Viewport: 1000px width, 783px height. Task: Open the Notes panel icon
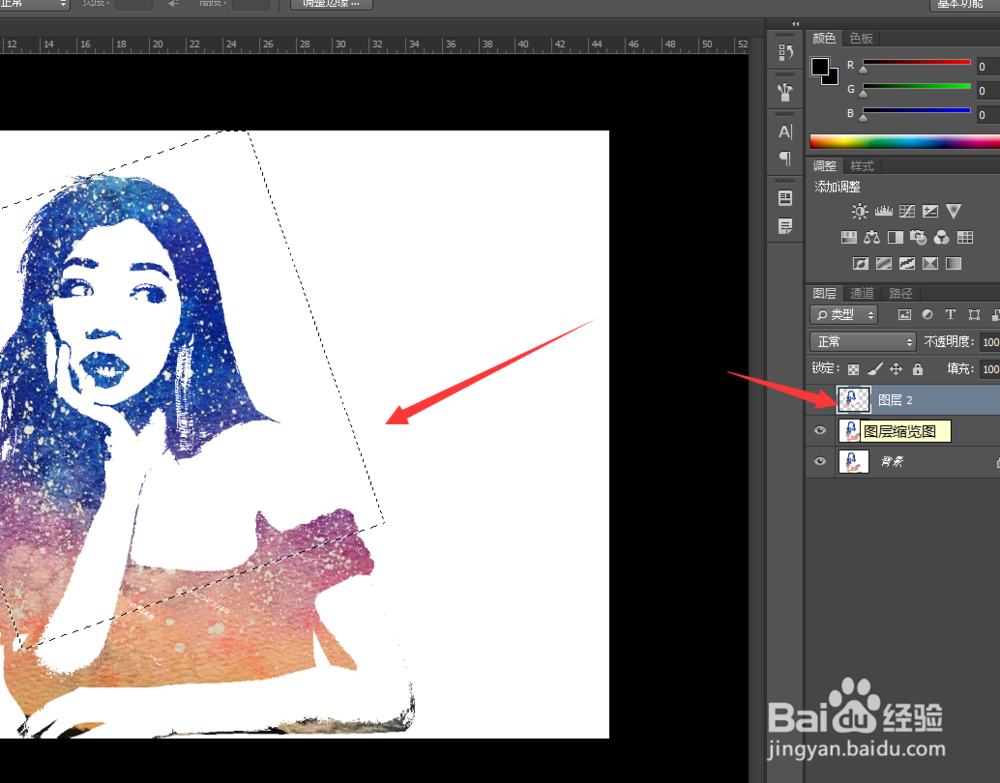coord(785,226)
